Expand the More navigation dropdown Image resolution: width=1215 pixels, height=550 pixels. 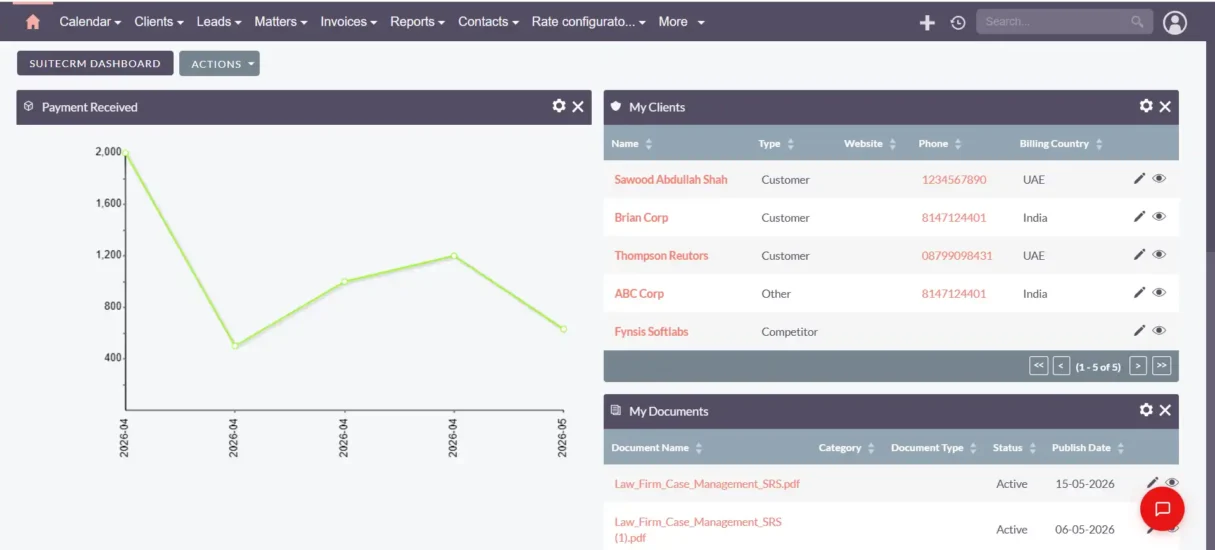681,21
